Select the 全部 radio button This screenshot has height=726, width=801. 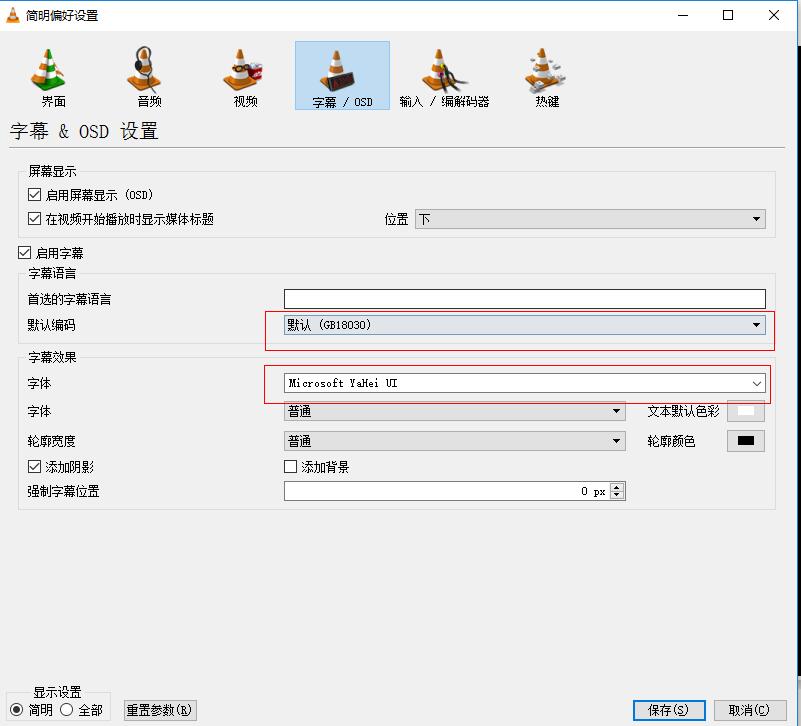67,710
